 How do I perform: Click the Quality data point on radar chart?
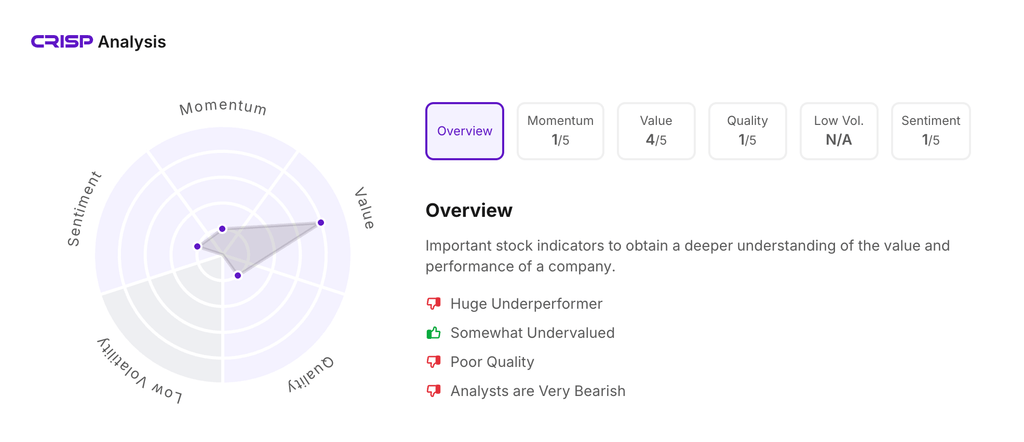238,275
